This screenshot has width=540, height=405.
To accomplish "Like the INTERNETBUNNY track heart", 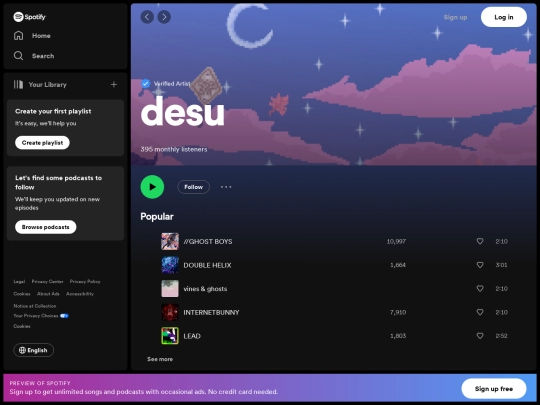I will coord(480,312).
